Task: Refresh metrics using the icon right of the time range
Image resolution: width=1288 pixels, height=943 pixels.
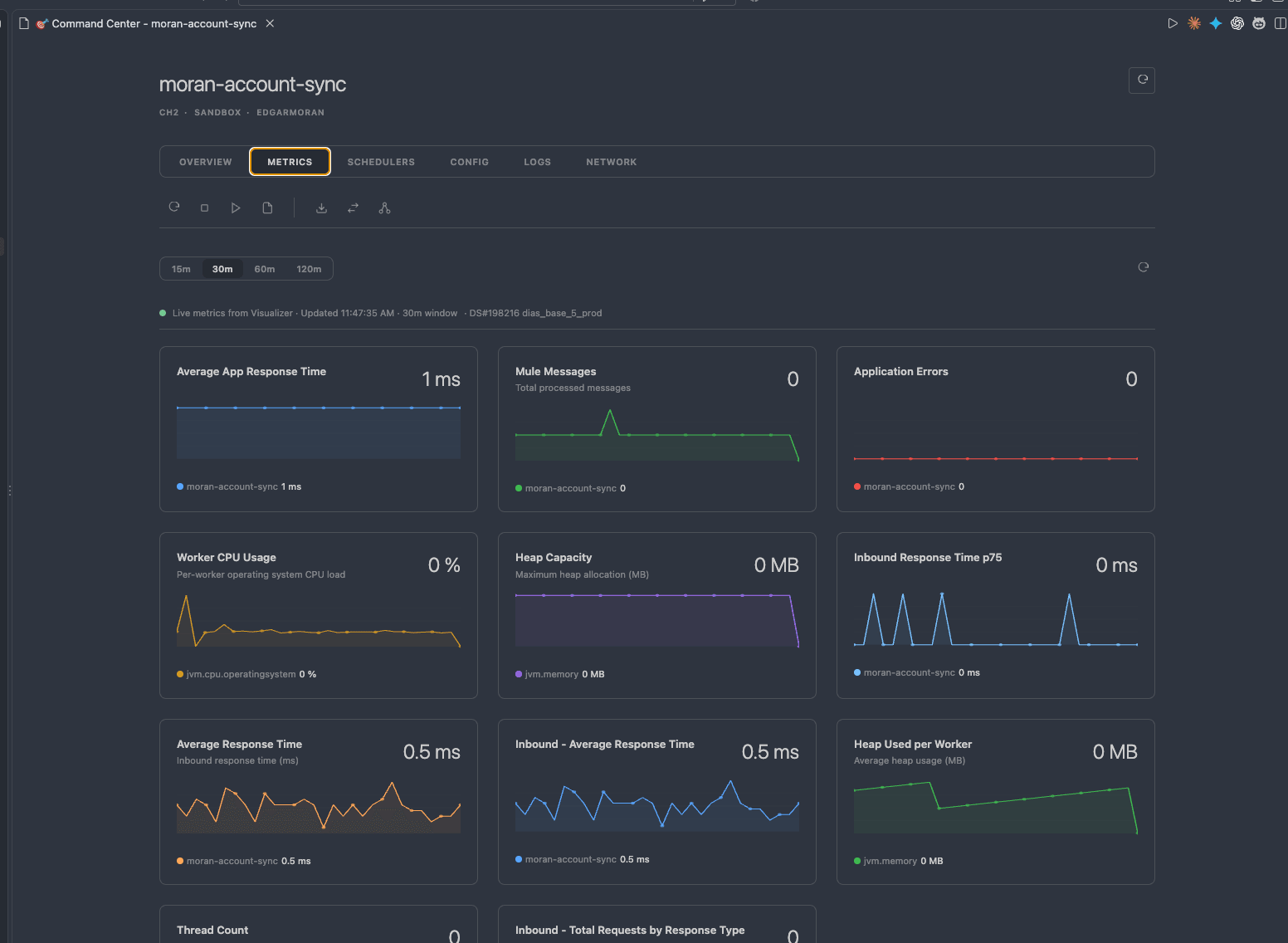Action: click(1144, 267)
